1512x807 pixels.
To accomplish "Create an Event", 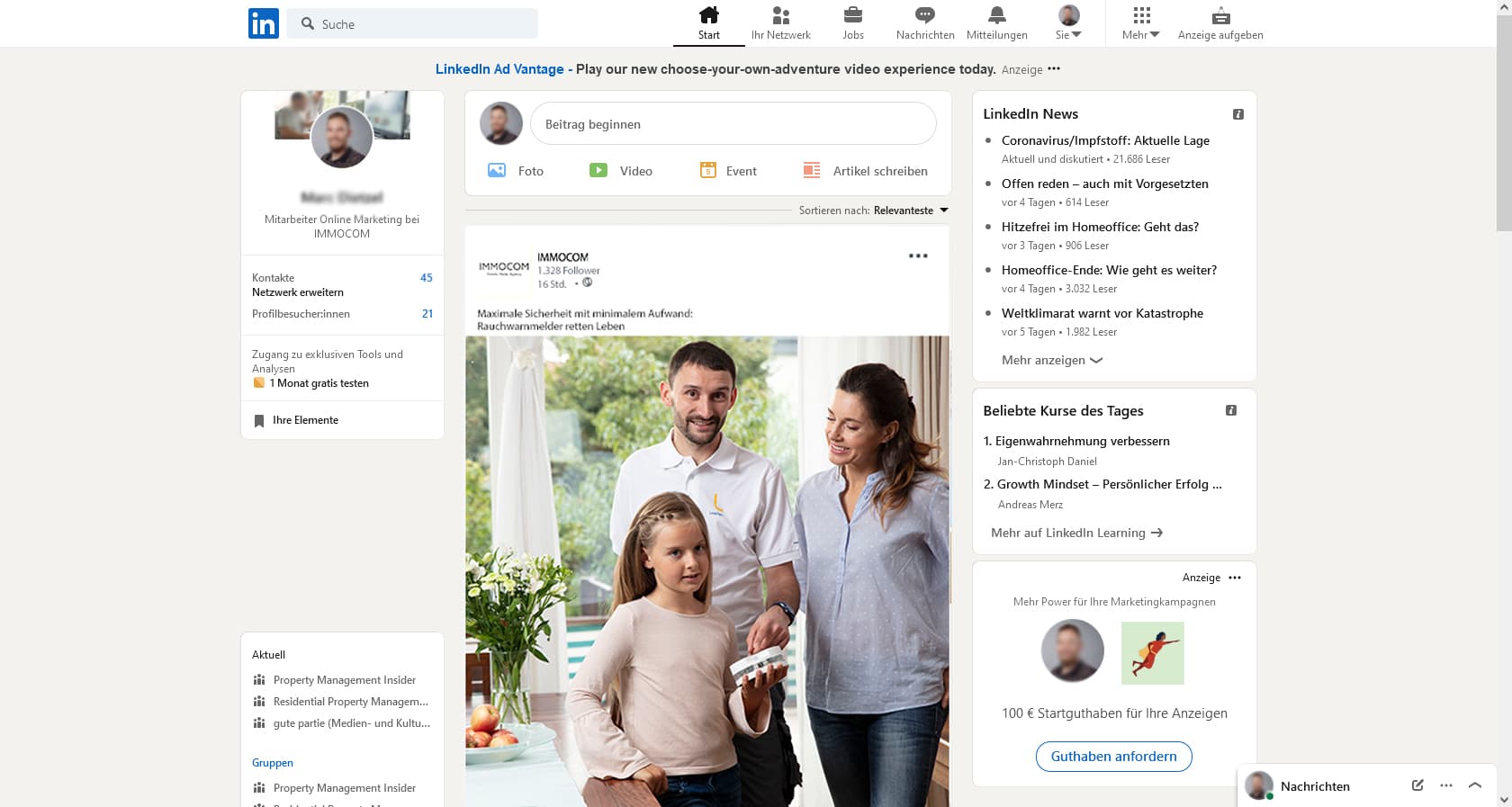I will [729, 170].
